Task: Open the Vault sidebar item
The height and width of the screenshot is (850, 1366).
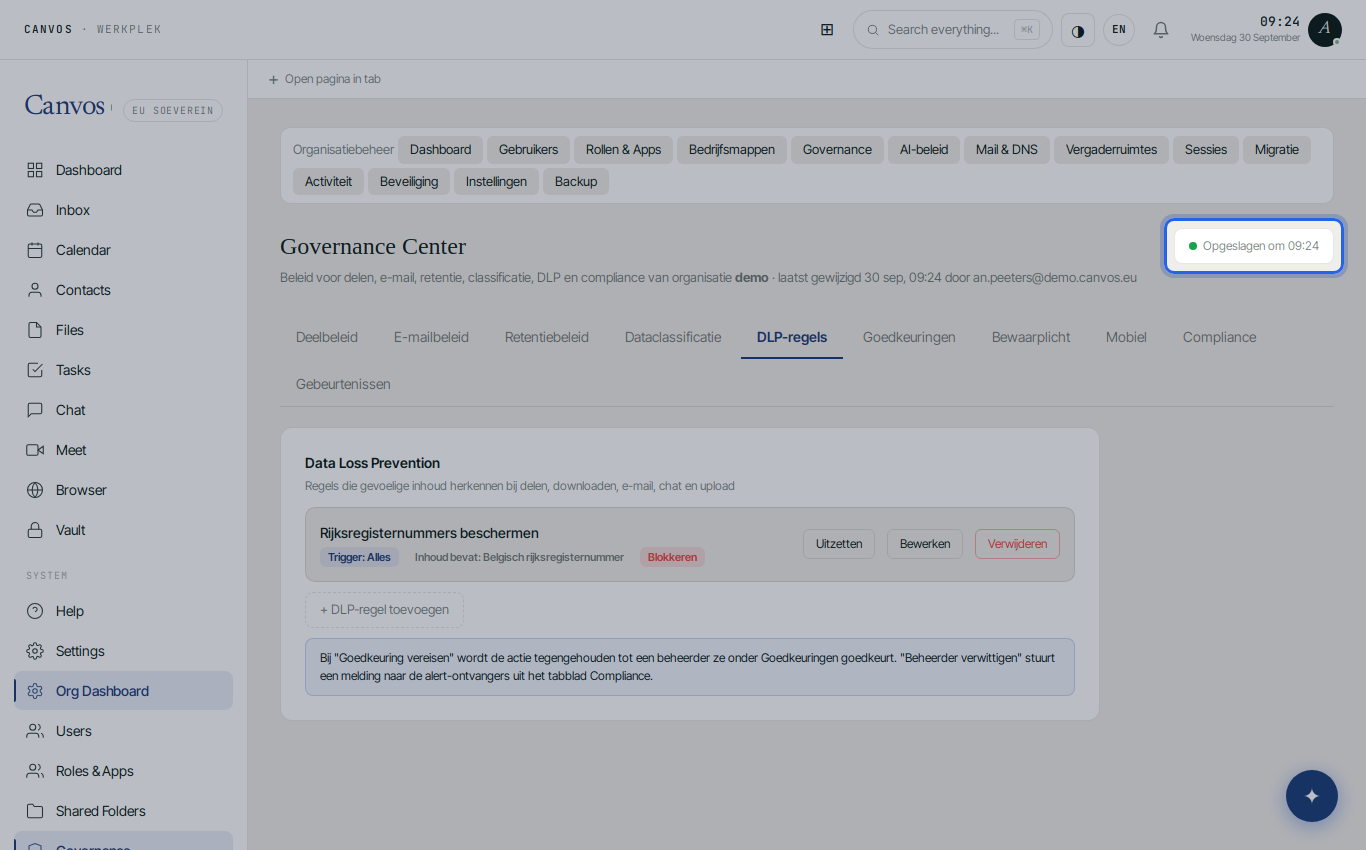Action: point(124,530)
